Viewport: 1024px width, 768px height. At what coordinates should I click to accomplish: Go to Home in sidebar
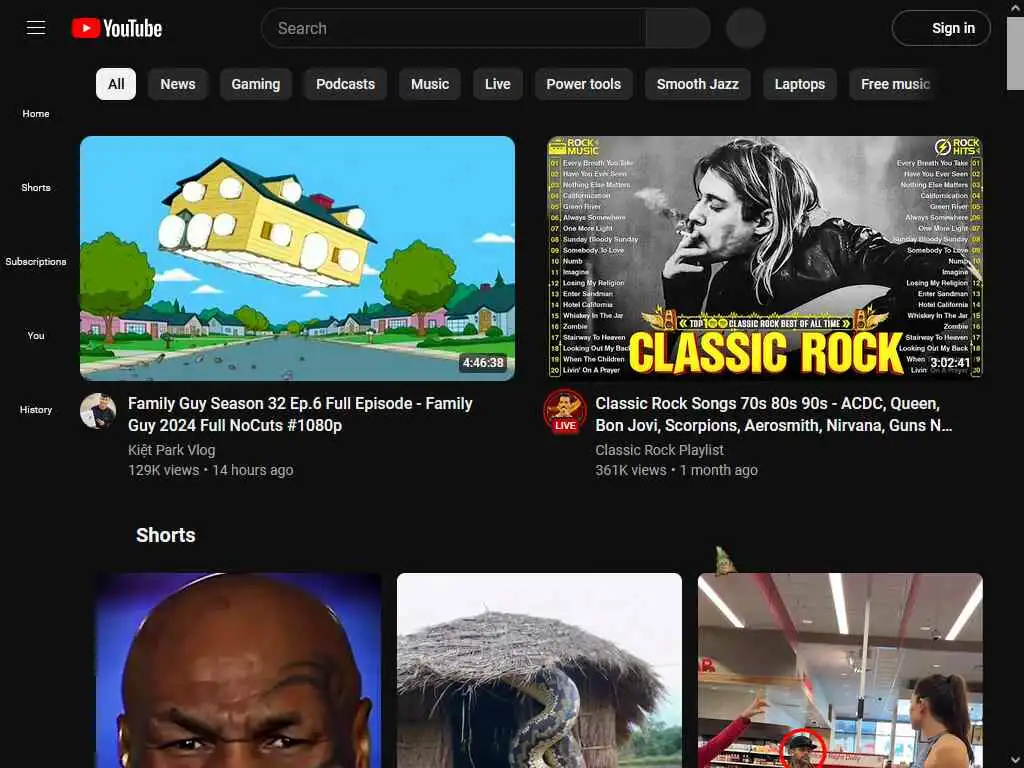click(36, 114)
